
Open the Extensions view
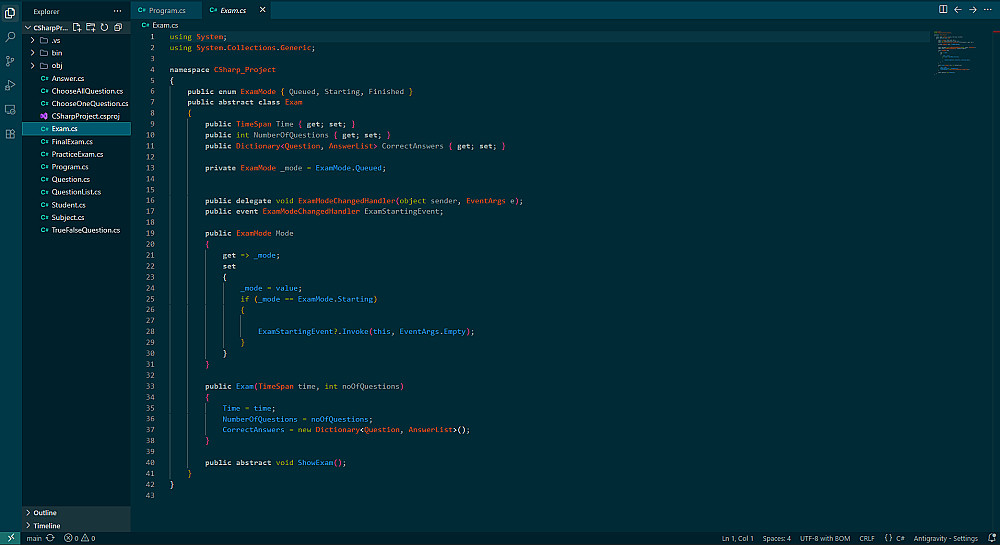coord(10,133)
